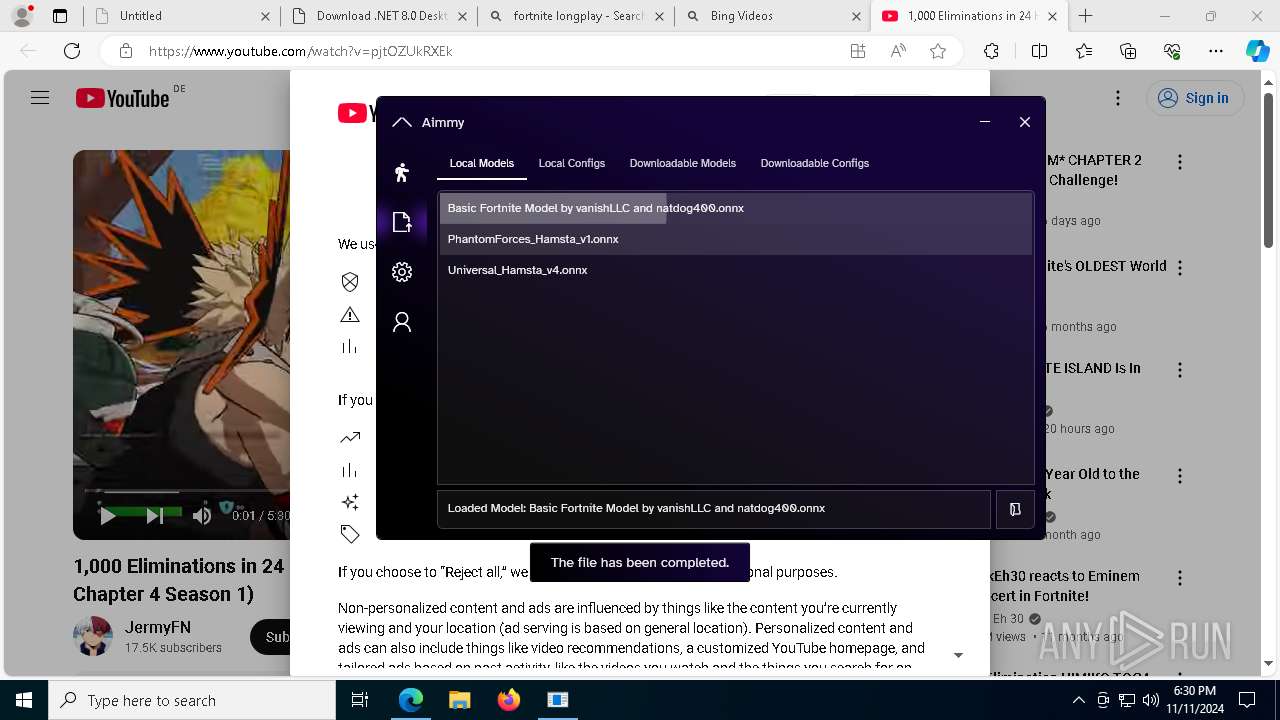Image resolution: width=1280 pixels, height=720 pixels.
Task: Open the Copilot sidebar icon
Action: (x=1258, y=51)
